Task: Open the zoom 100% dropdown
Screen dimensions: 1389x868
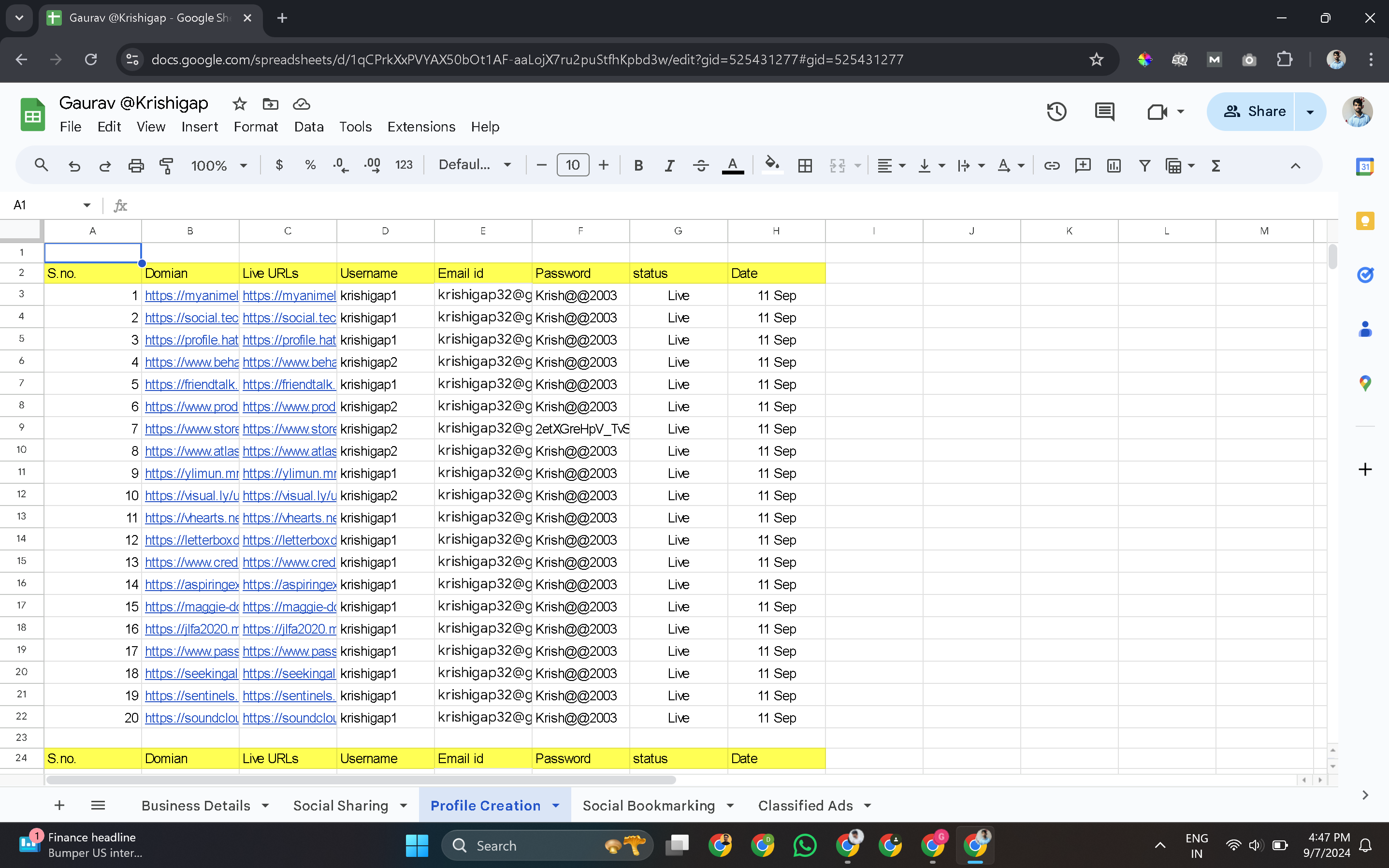Action: (x=218, y=165)
